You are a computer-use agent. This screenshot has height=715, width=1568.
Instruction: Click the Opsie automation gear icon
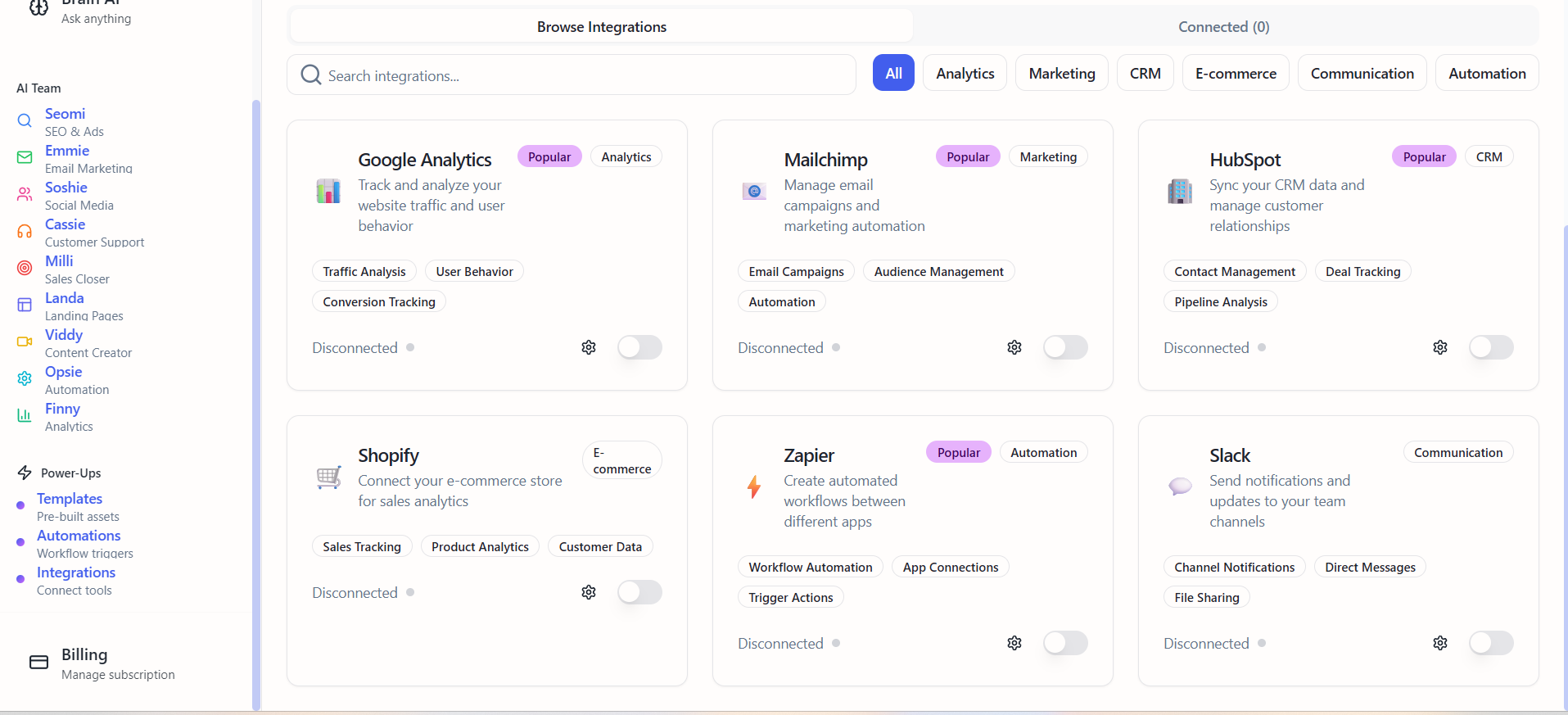25,378
